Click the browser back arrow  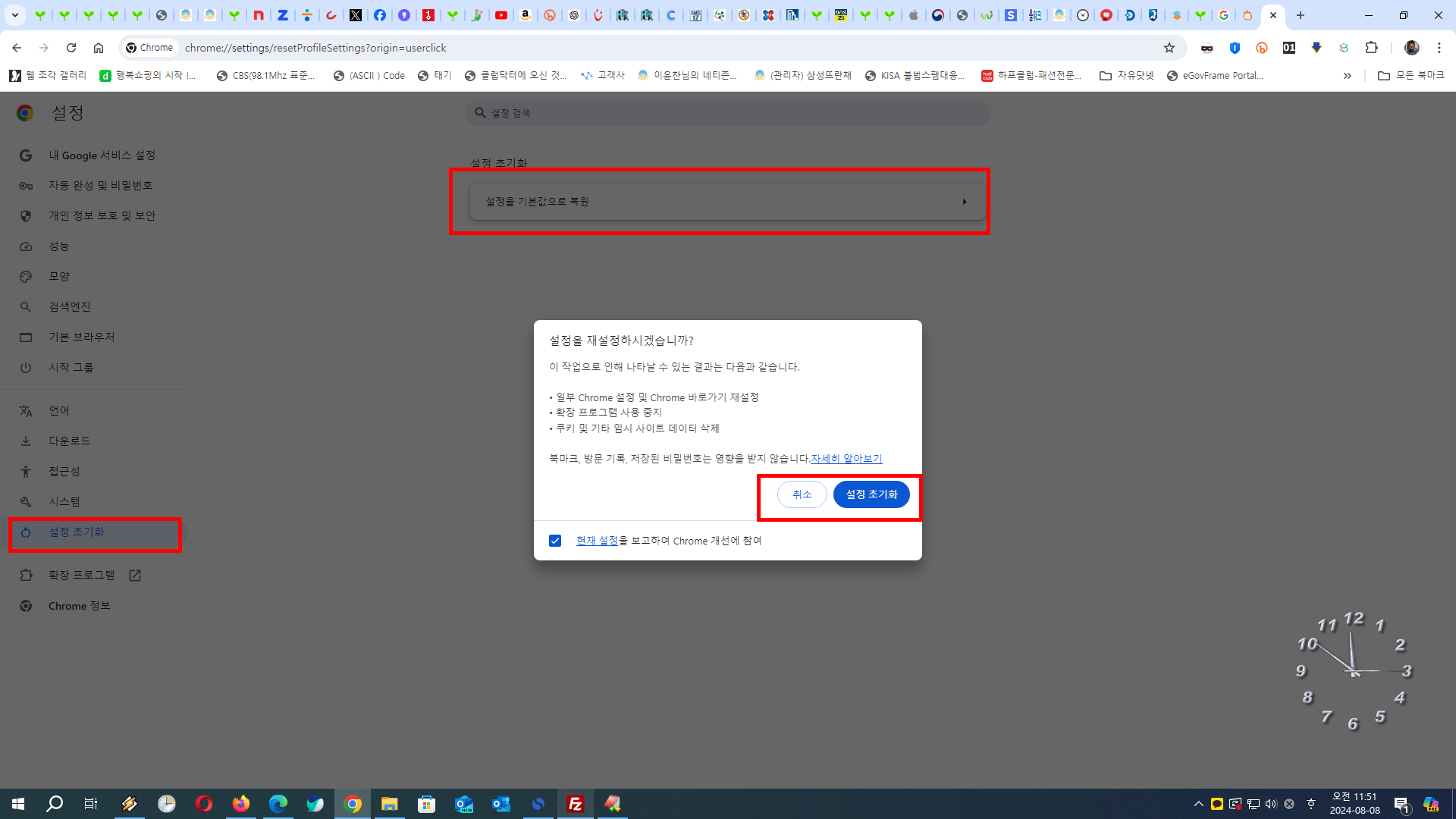17,48
